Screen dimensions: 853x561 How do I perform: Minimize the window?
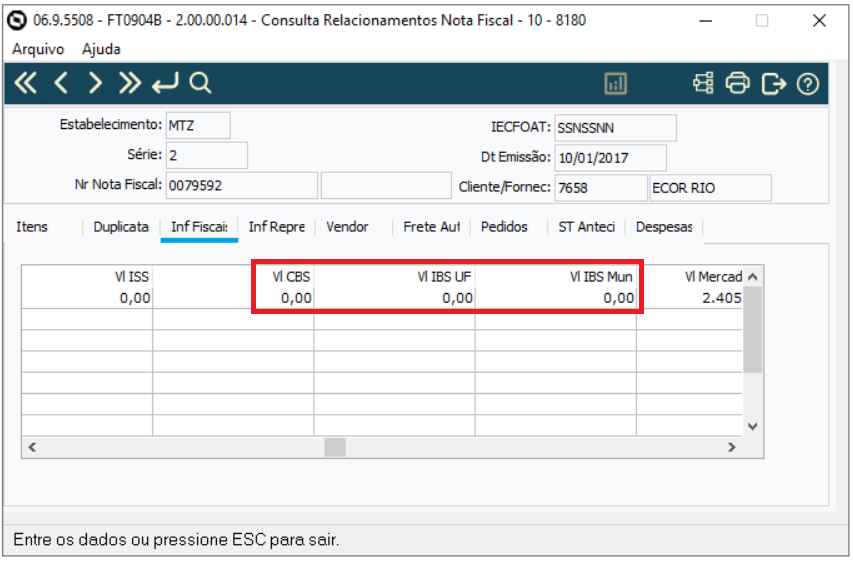(706, 21)
